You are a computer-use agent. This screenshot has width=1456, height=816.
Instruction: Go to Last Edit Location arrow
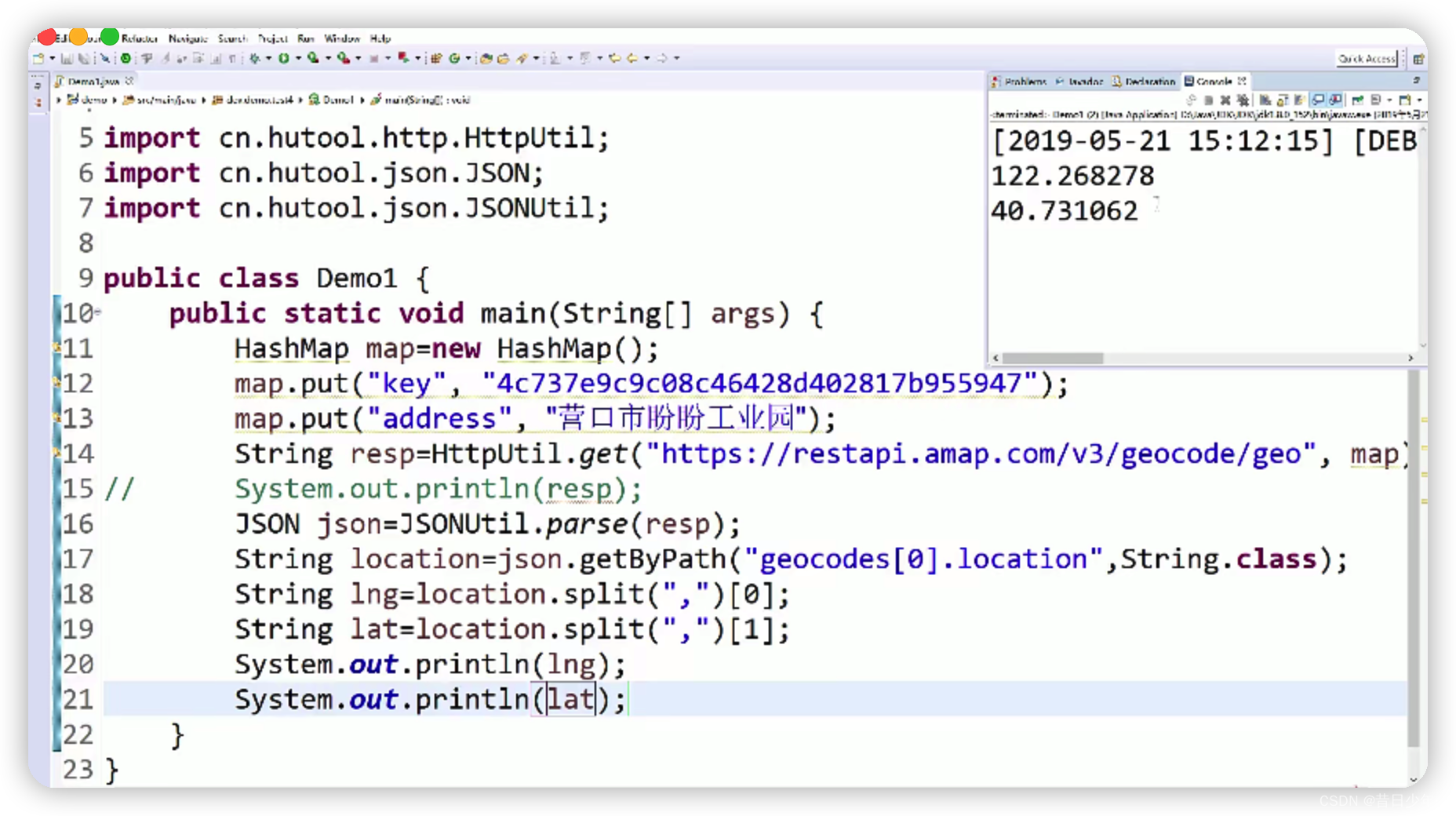614,58
